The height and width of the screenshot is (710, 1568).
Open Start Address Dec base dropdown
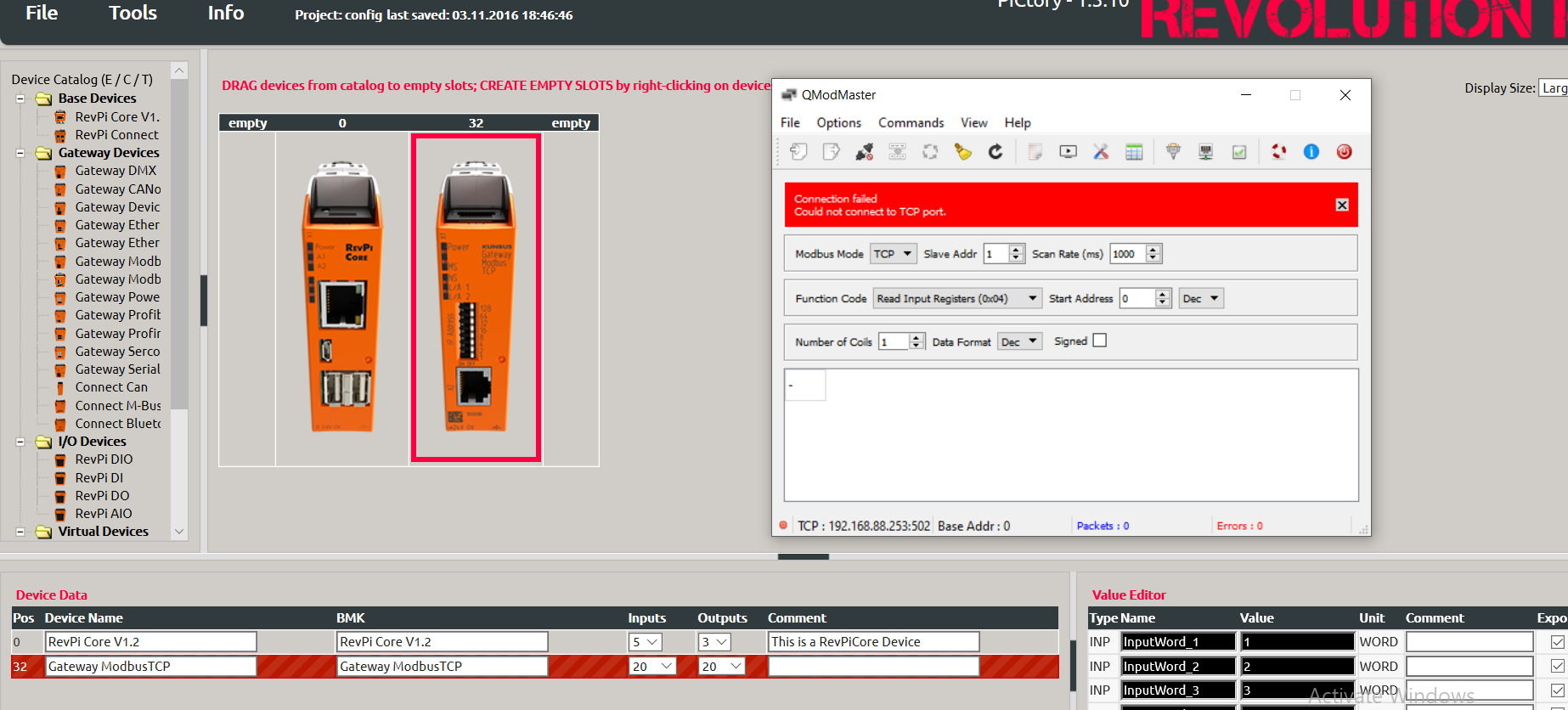[x=1201, y=298]
